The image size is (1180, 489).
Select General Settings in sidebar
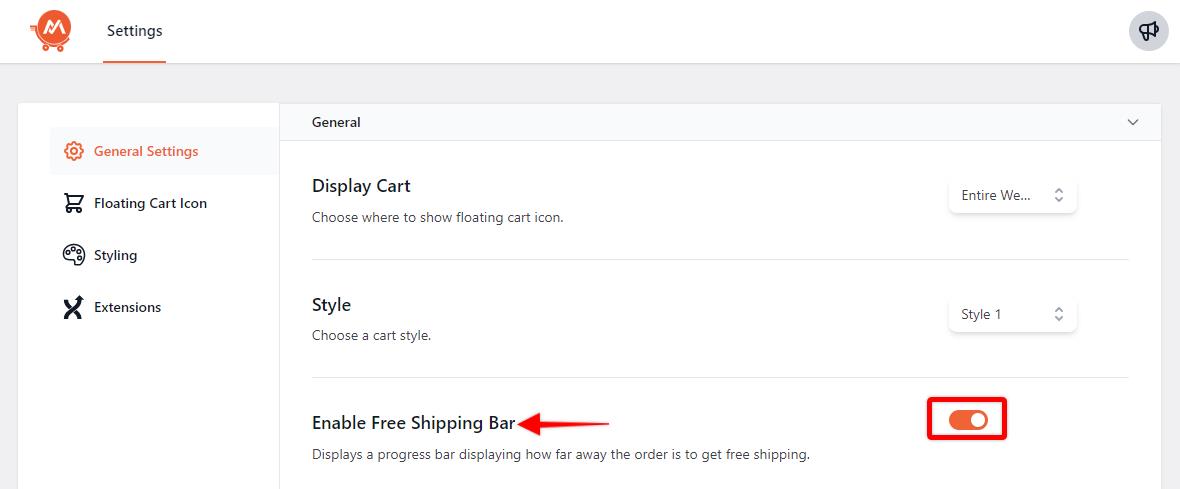click(146, 151)
